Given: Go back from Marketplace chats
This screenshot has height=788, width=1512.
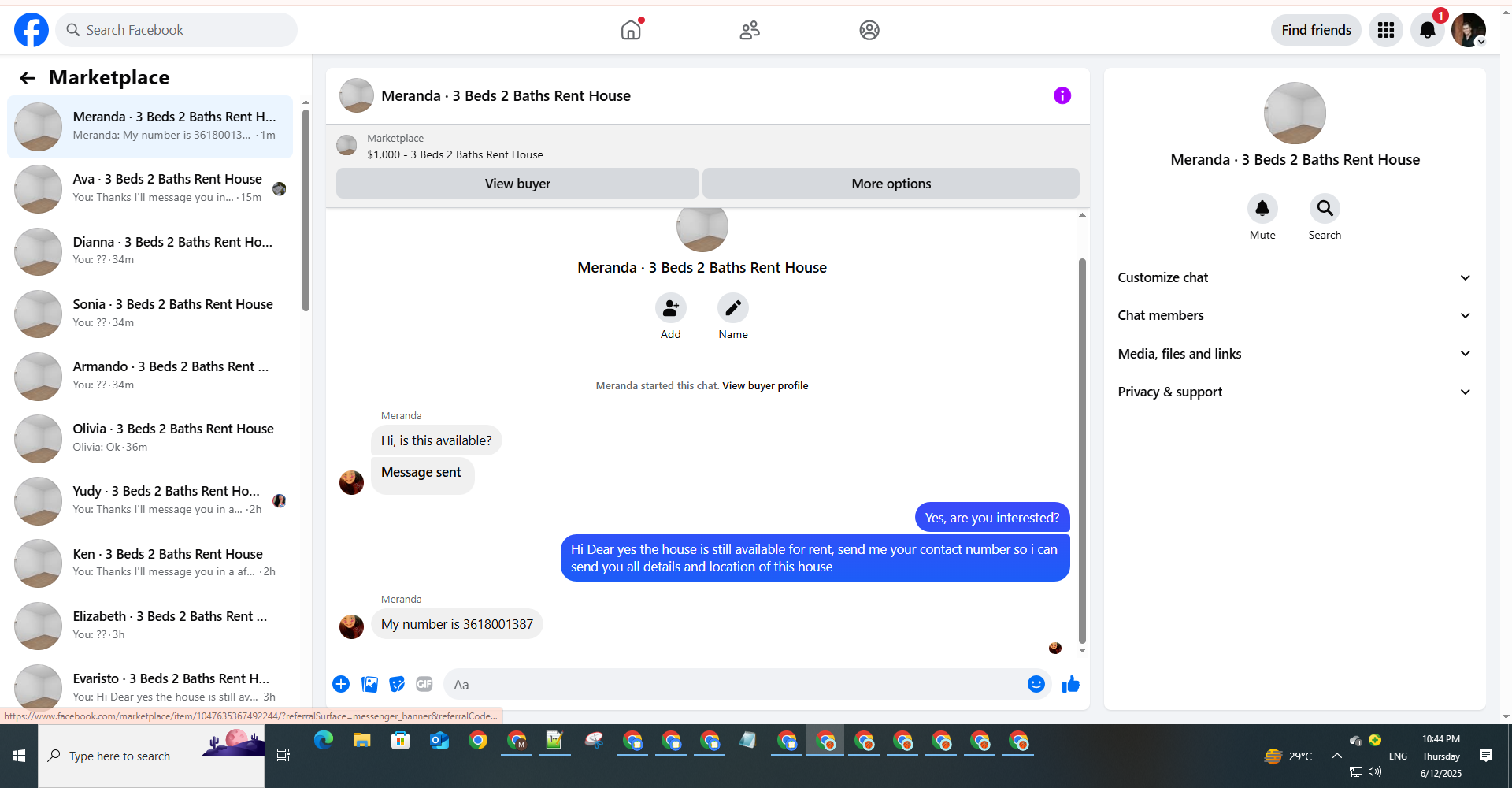Looking at the screenshot, I should click(28, 77).
